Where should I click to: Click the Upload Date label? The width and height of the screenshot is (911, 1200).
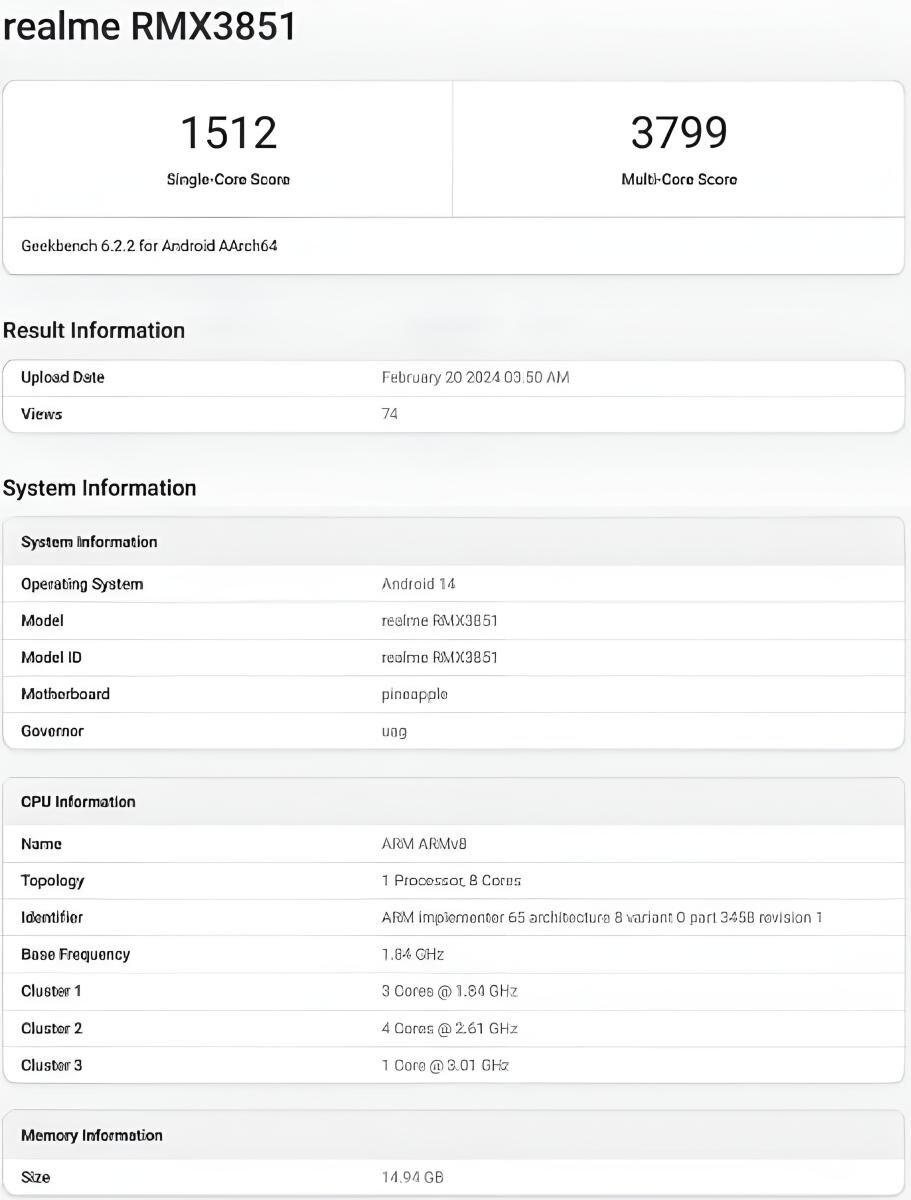click(62, 377)
